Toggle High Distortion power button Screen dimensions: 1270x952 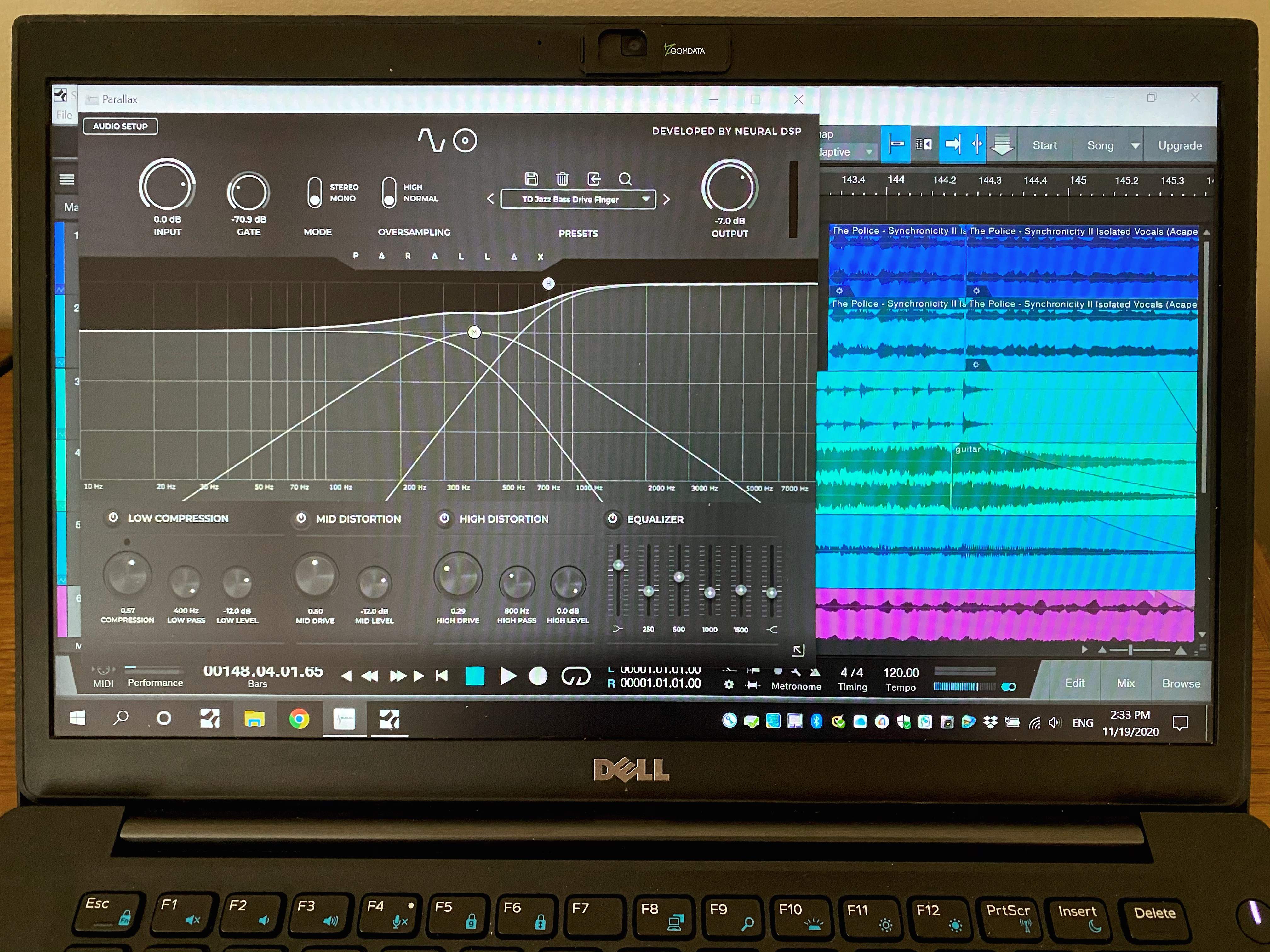(444, 518)
